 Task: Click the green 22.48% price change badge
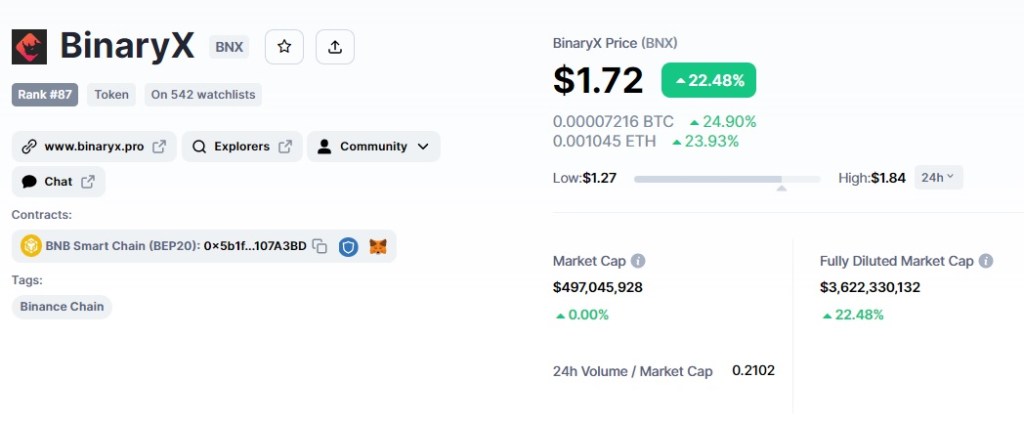click(x=709, y=80)
